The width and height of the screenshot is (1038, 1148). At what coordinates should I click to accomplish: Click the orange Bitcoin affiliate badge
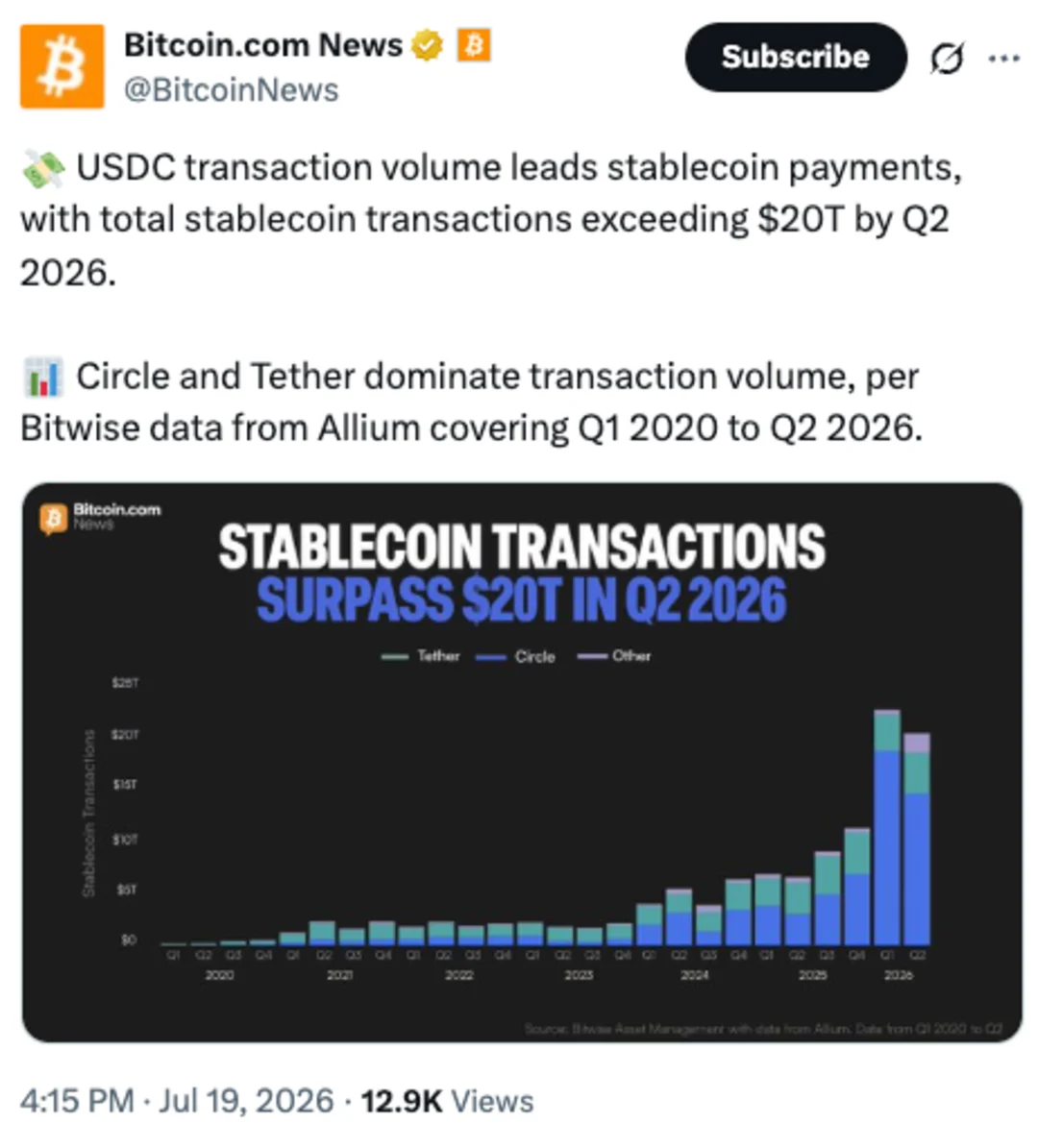tap(474, 45)
